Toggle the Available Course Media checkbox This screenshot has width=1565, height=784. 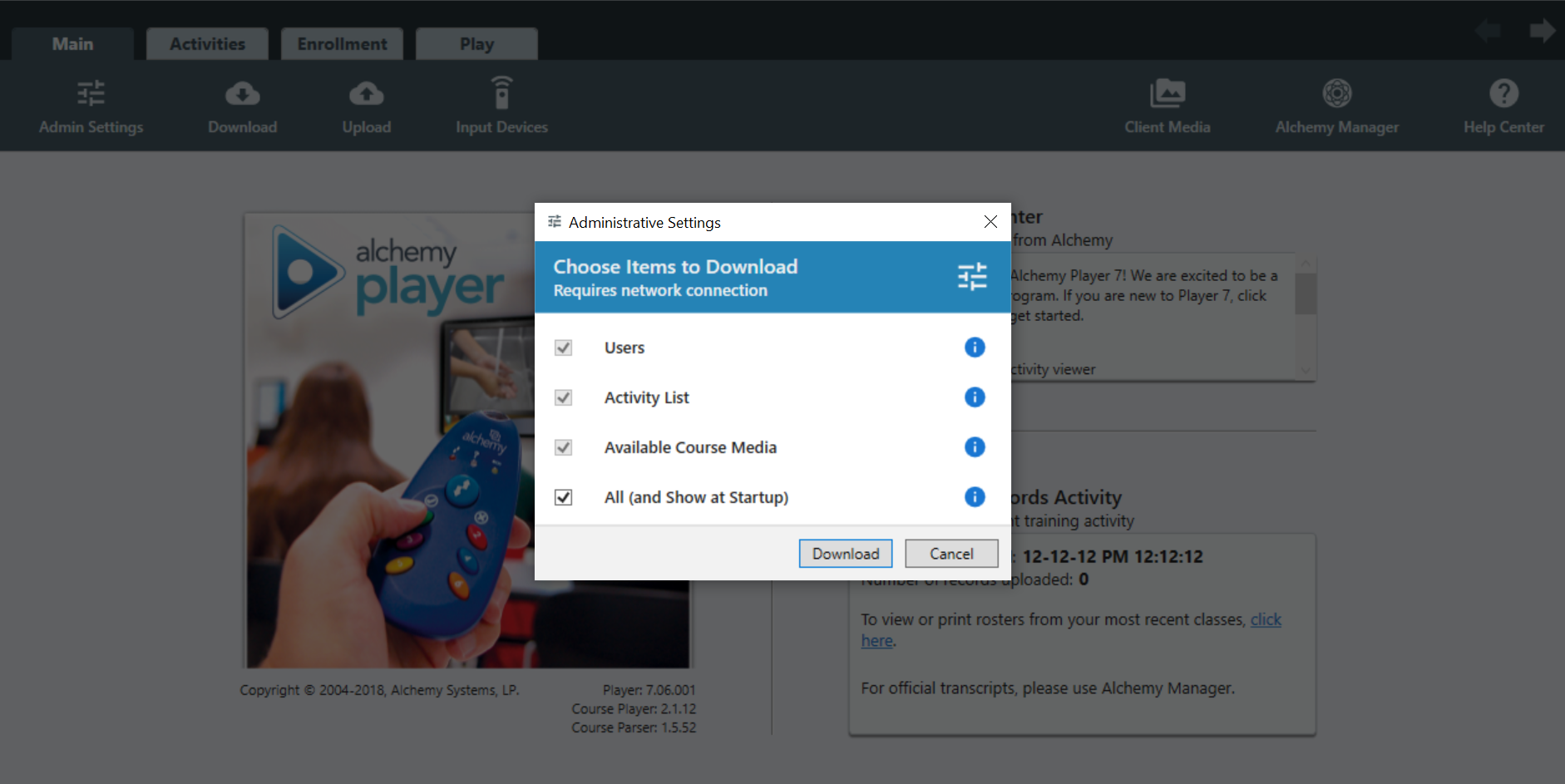[564, 447]
